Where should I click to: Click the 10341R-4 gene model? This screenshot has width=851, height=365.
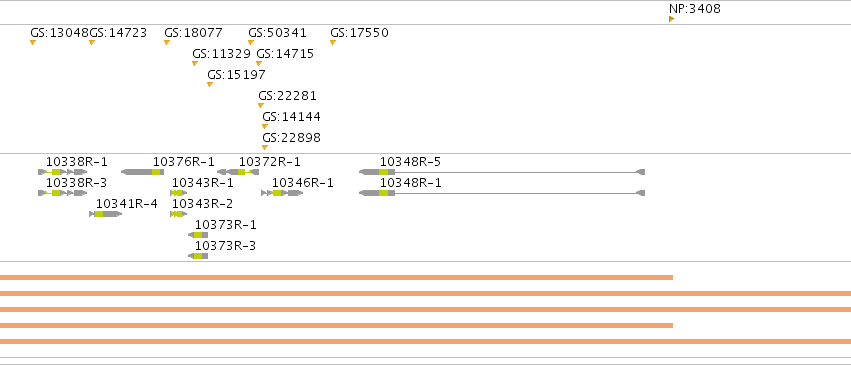click(105, 214)
